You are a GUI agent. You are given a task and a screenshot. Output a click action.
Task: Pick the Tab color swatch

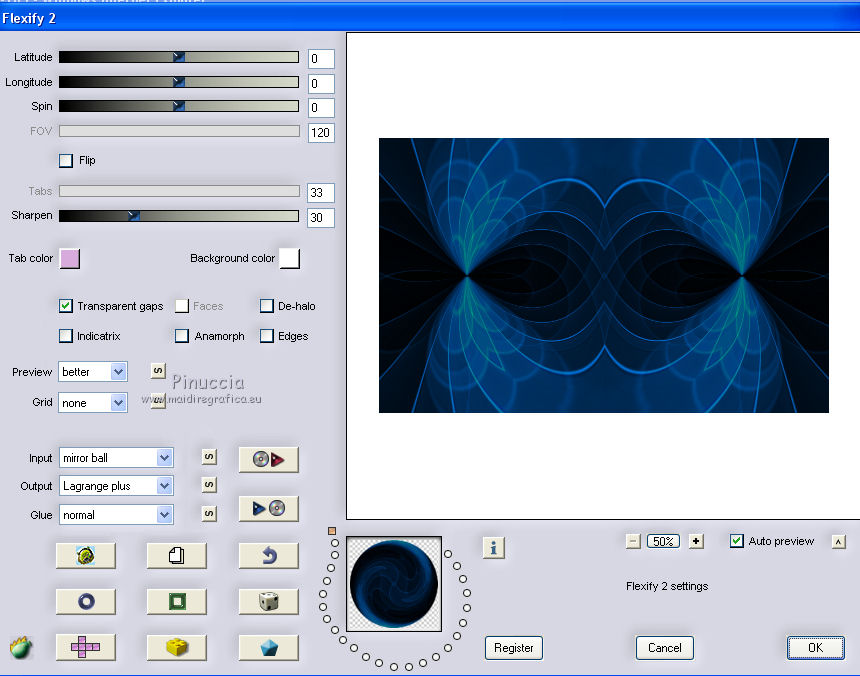pos(70,259)
